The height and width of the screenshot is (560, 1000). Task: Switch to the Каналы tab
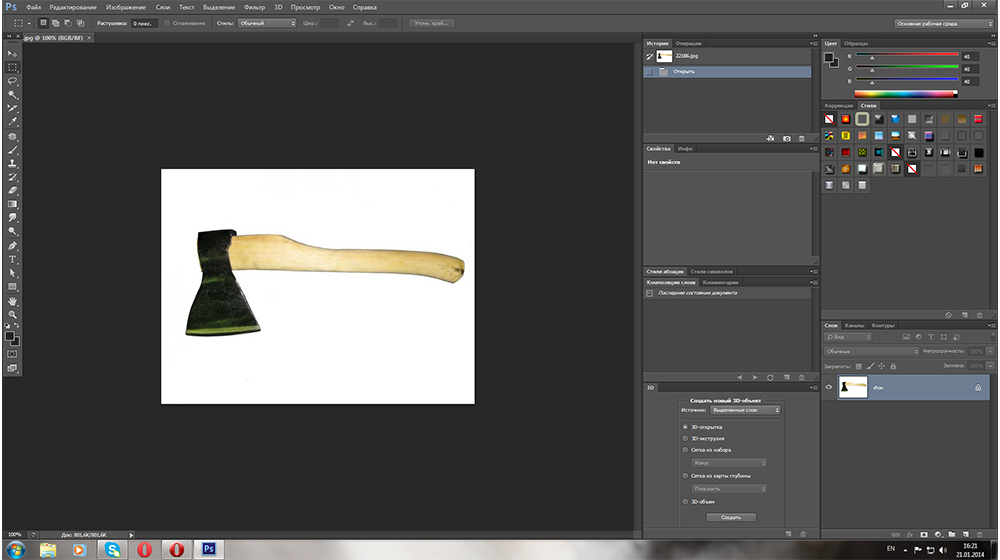(855, 325)
